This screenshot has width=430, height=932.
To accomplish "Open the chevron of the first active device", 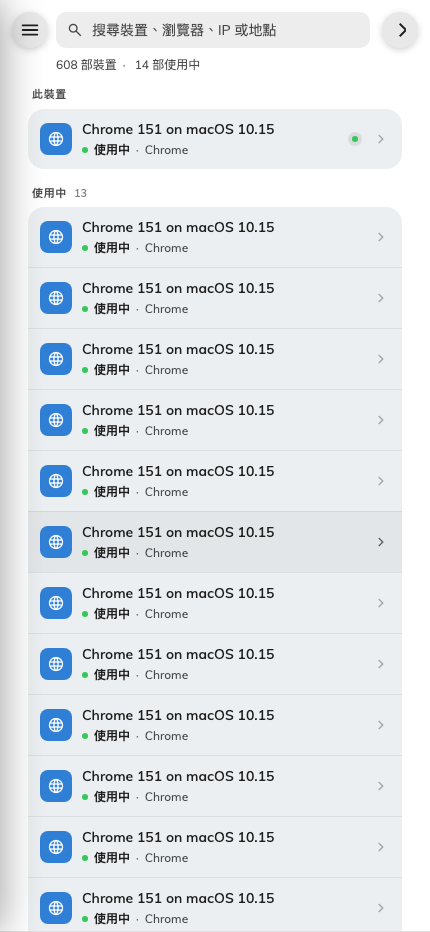I will [381, 237].
